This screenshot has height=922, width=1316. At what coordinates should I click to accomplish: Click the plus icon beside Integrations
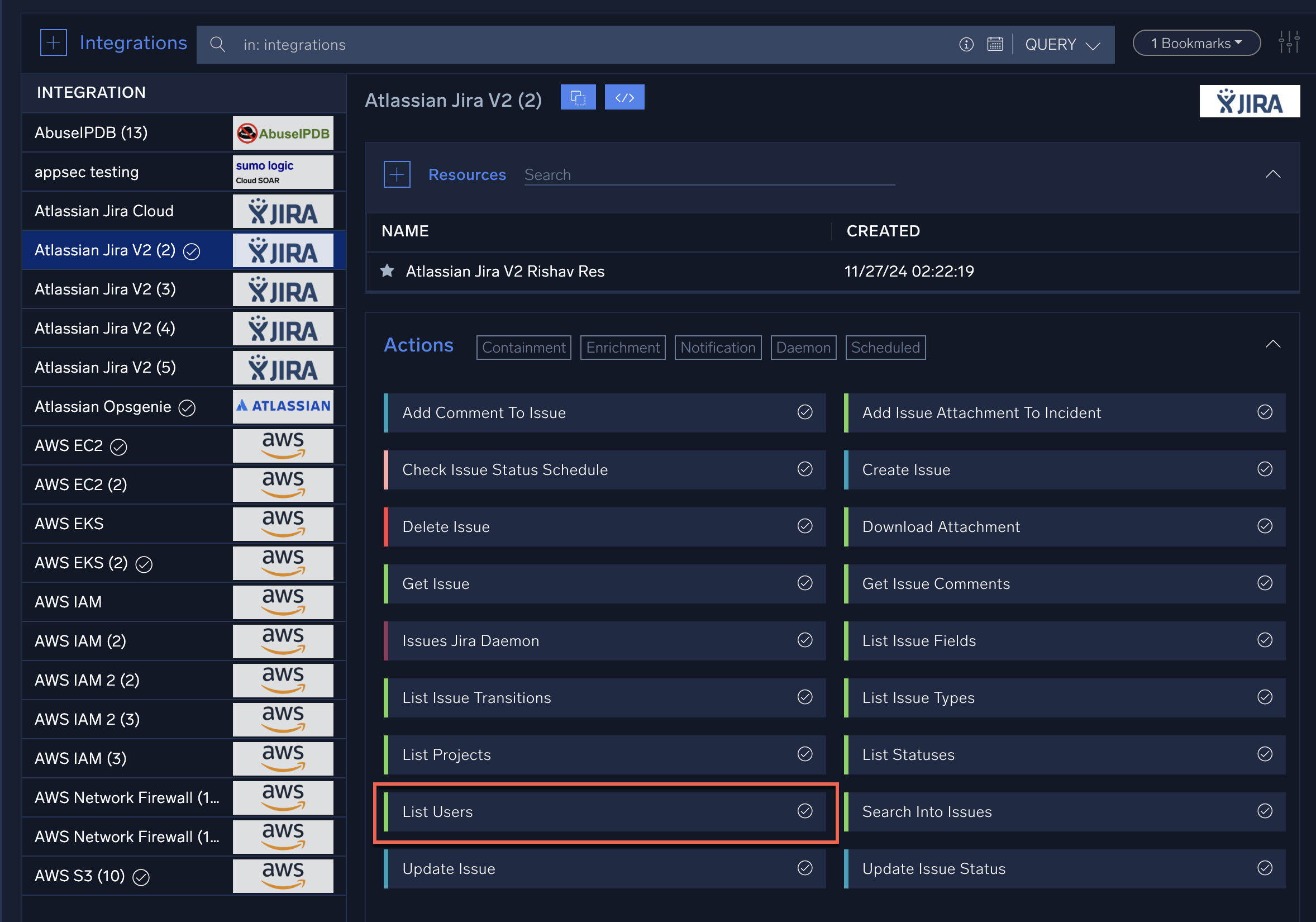click(53, 42)
